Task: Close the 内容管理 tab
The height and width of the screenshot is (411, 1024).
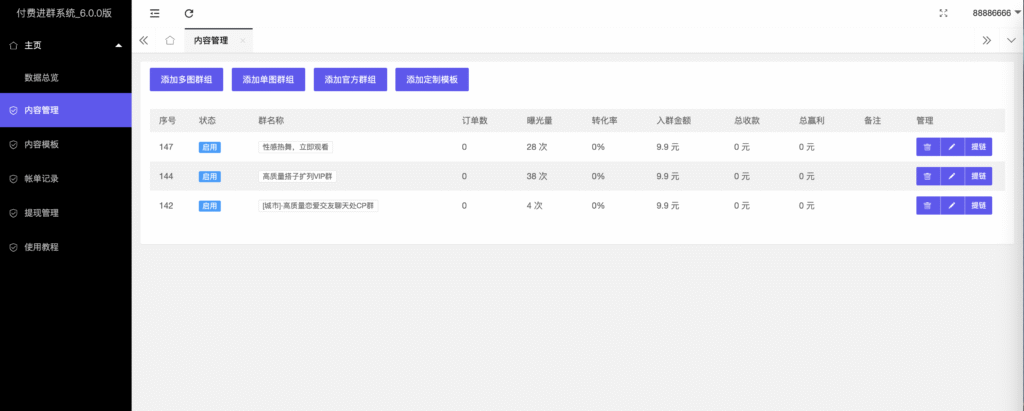Action: click(242, 41)
